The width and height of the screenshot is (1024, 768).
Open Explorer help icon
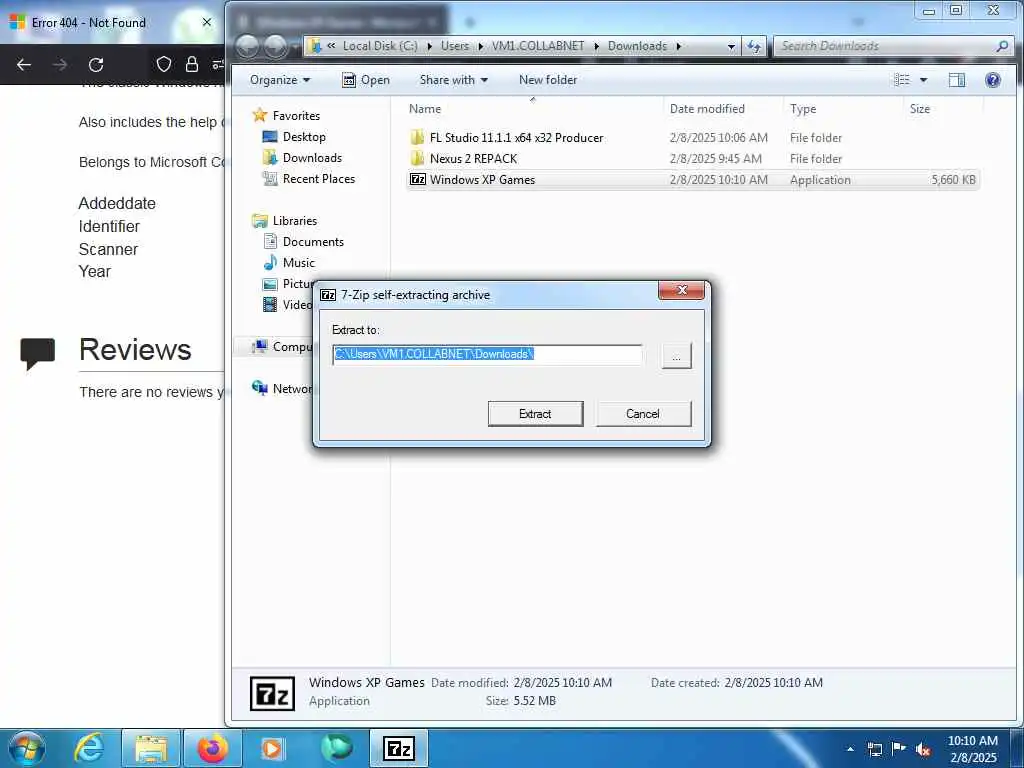coord(993,80)
